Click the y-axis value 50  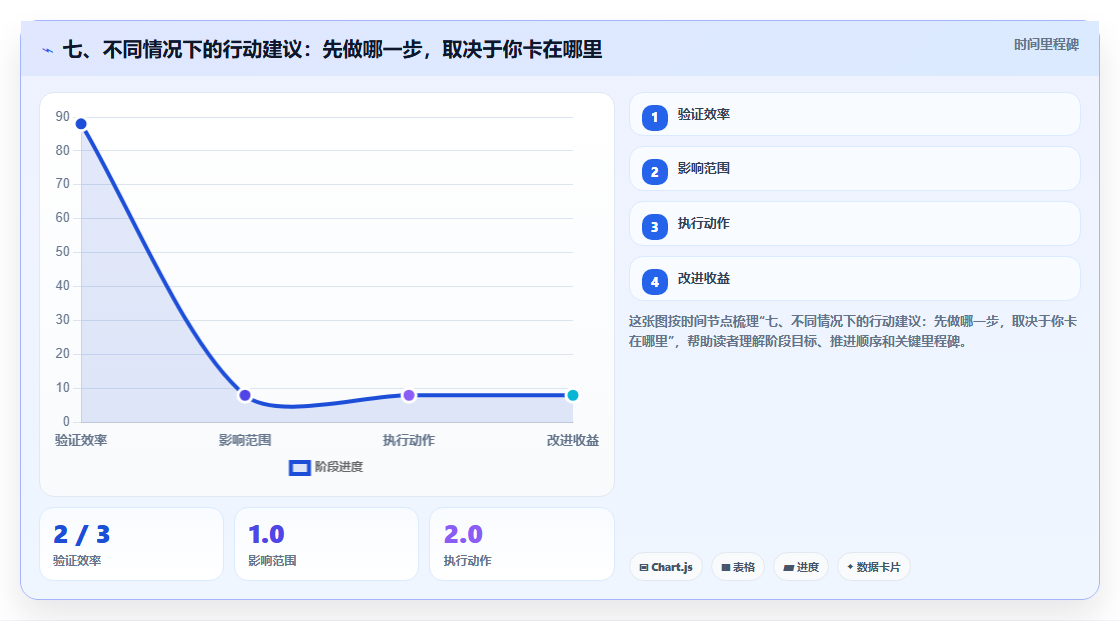[x=63, y=252]
